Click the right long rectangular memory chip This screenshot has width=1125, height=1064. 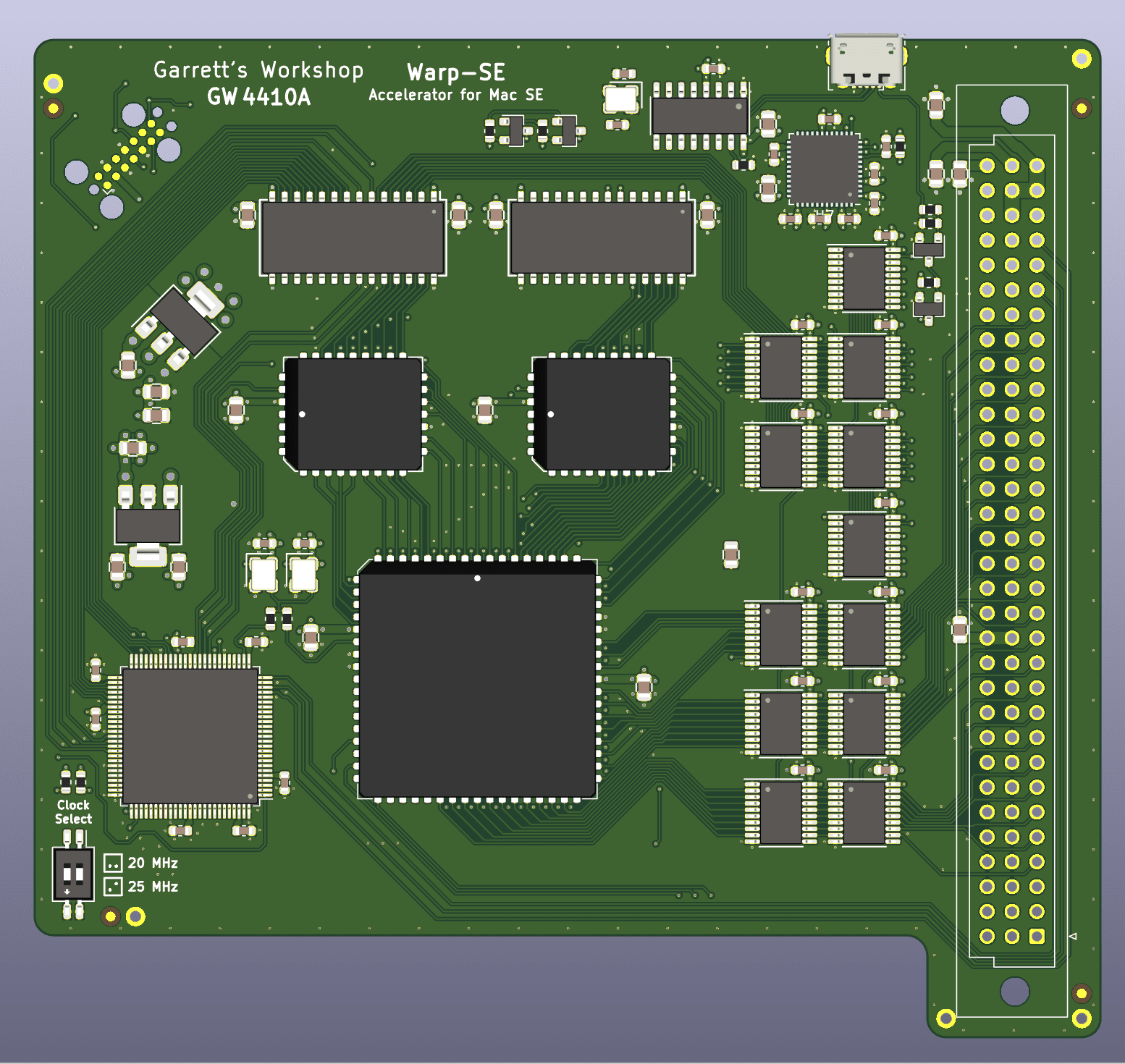(x=602, y=237)
